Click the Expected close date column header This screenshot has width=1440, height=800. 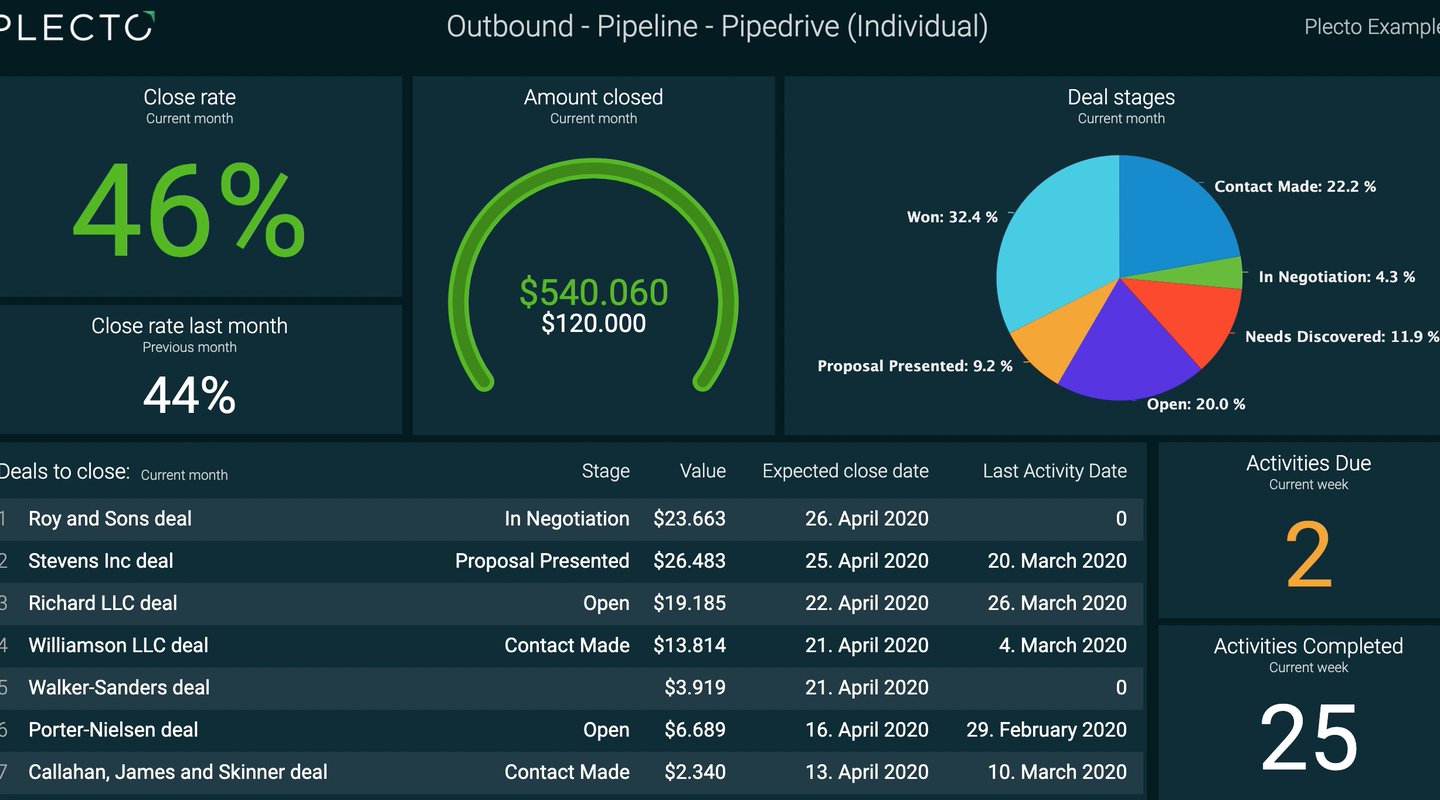[845, 471]
